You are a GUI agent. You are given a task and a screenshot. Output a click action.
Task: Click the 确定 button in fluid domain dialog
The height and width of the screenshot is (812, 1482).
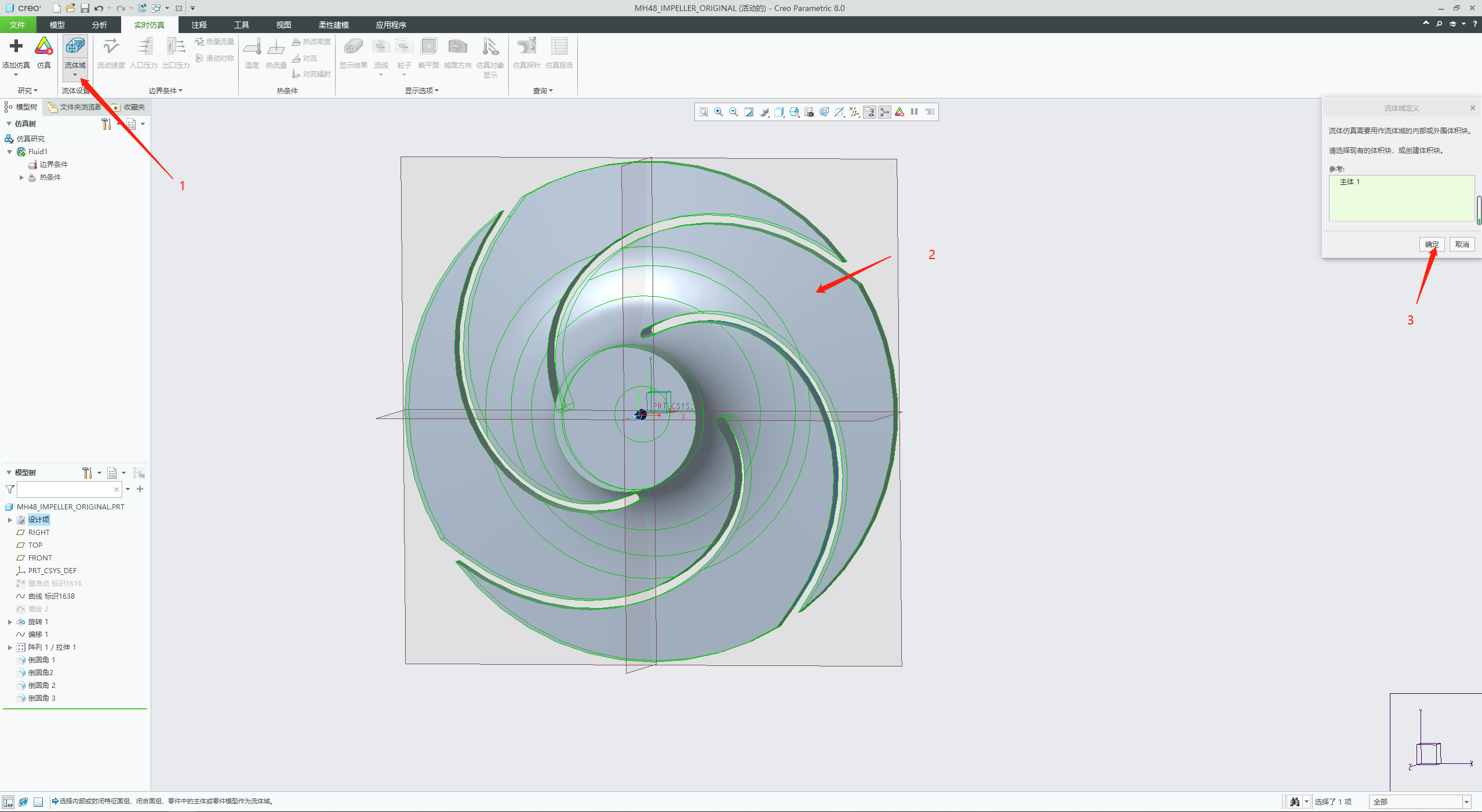coord(1432,245)
